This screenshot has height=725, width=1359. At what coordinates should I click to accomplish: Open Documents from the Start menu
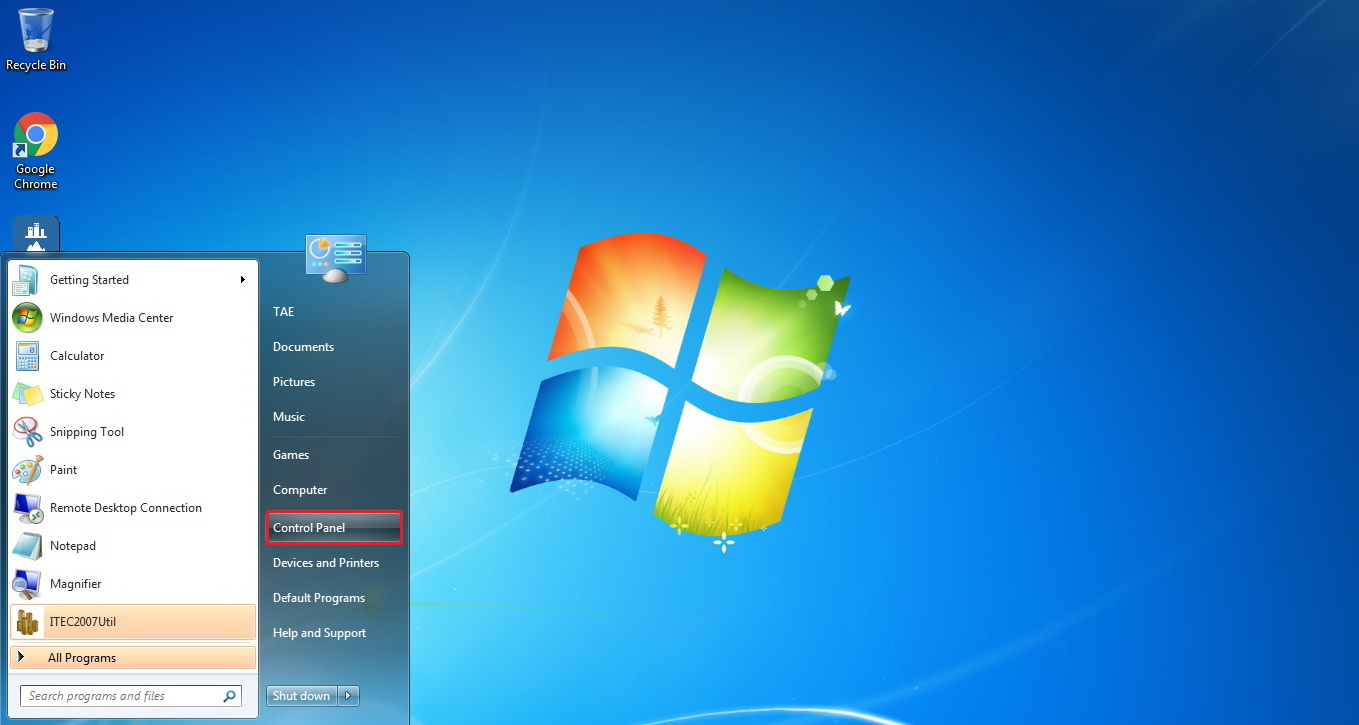point(303,347)
